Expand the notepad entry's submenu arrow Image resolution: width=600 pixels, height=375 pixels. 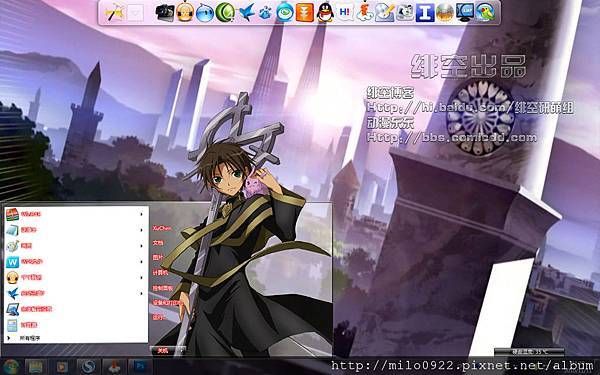coord(142,230)
